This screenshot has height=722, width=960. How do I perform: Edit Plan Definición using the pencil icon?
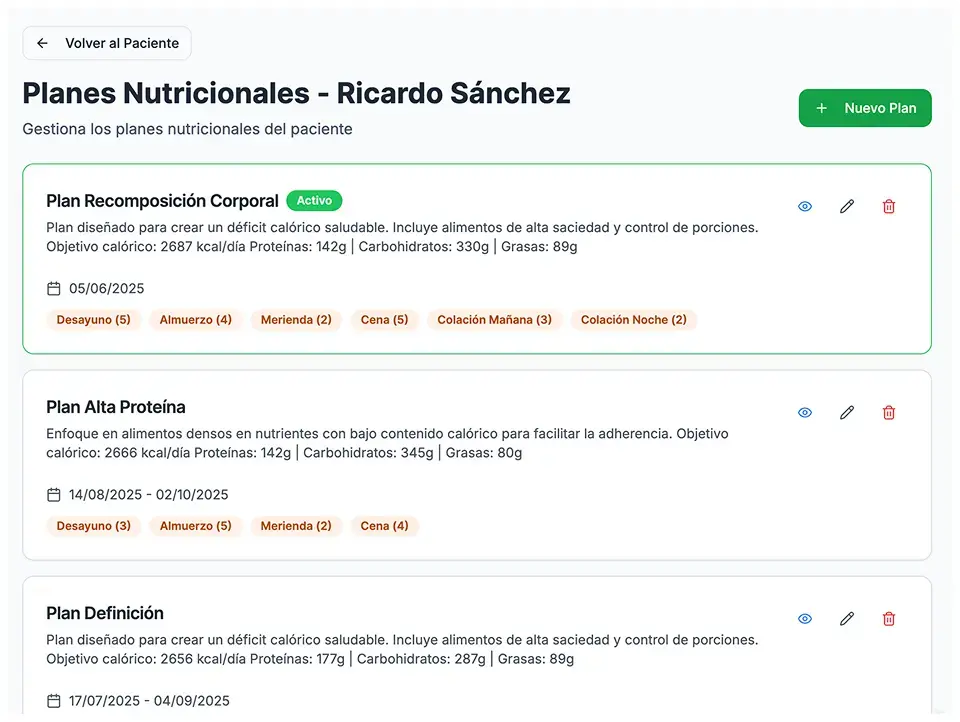[x=846, y=618]
